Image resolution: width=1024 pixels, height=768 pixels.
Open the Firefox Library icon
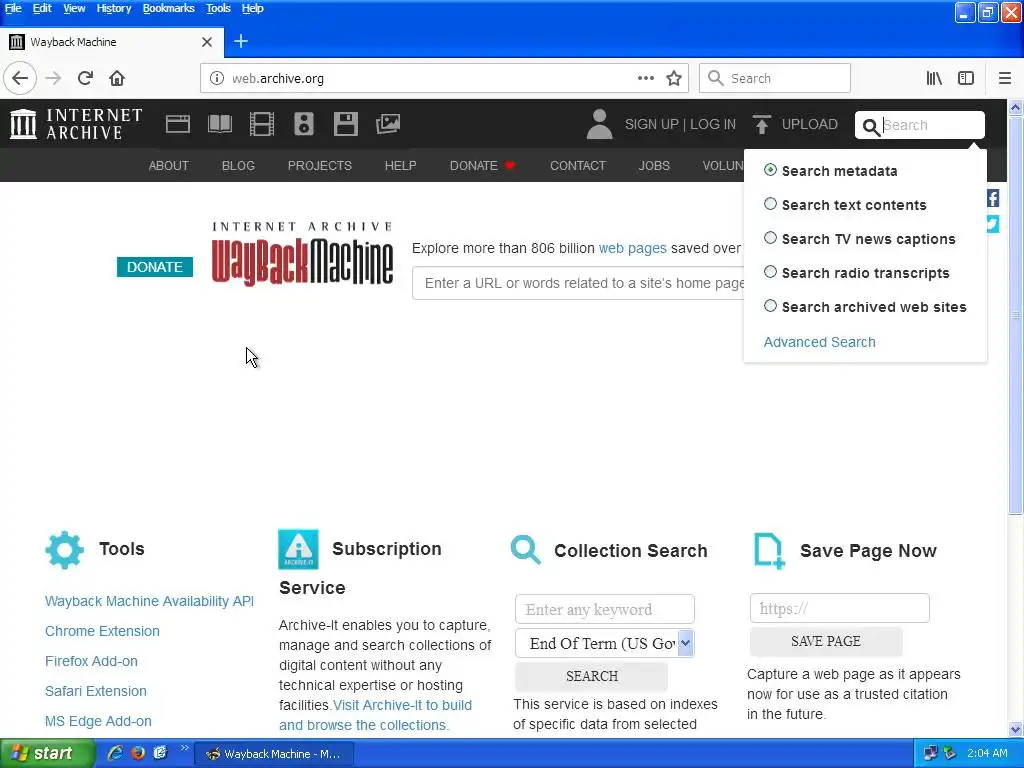(x=934, y=78)
